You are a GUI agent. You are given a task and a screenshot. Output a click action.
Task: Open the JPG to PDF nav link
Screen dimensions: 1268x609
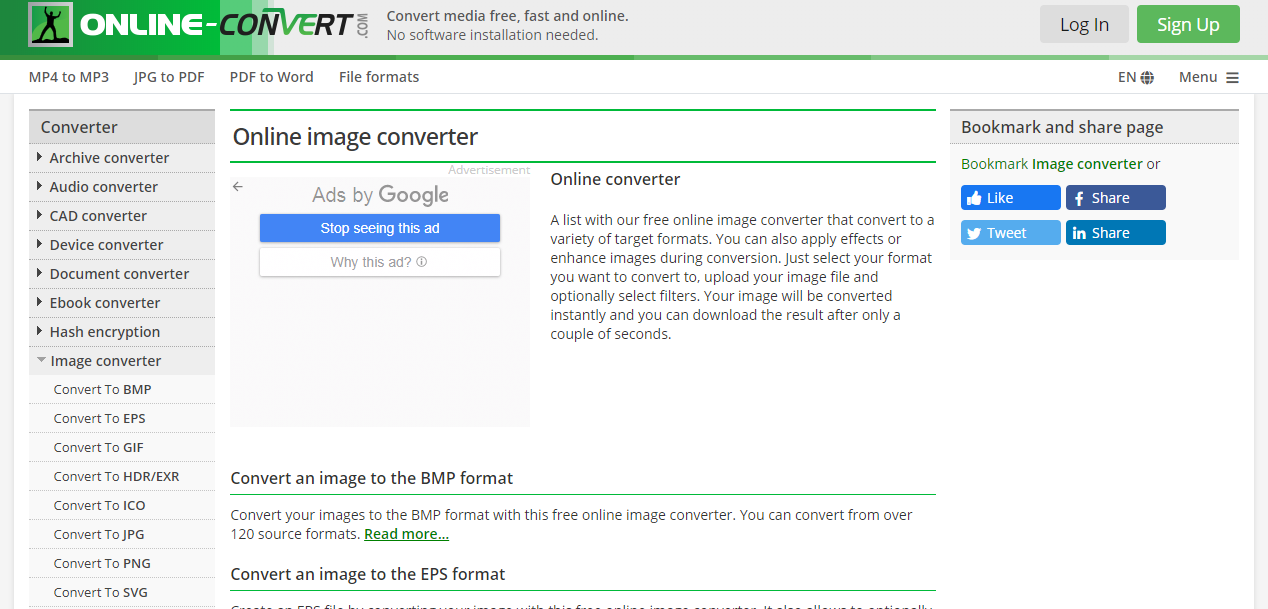pos(169,77)
